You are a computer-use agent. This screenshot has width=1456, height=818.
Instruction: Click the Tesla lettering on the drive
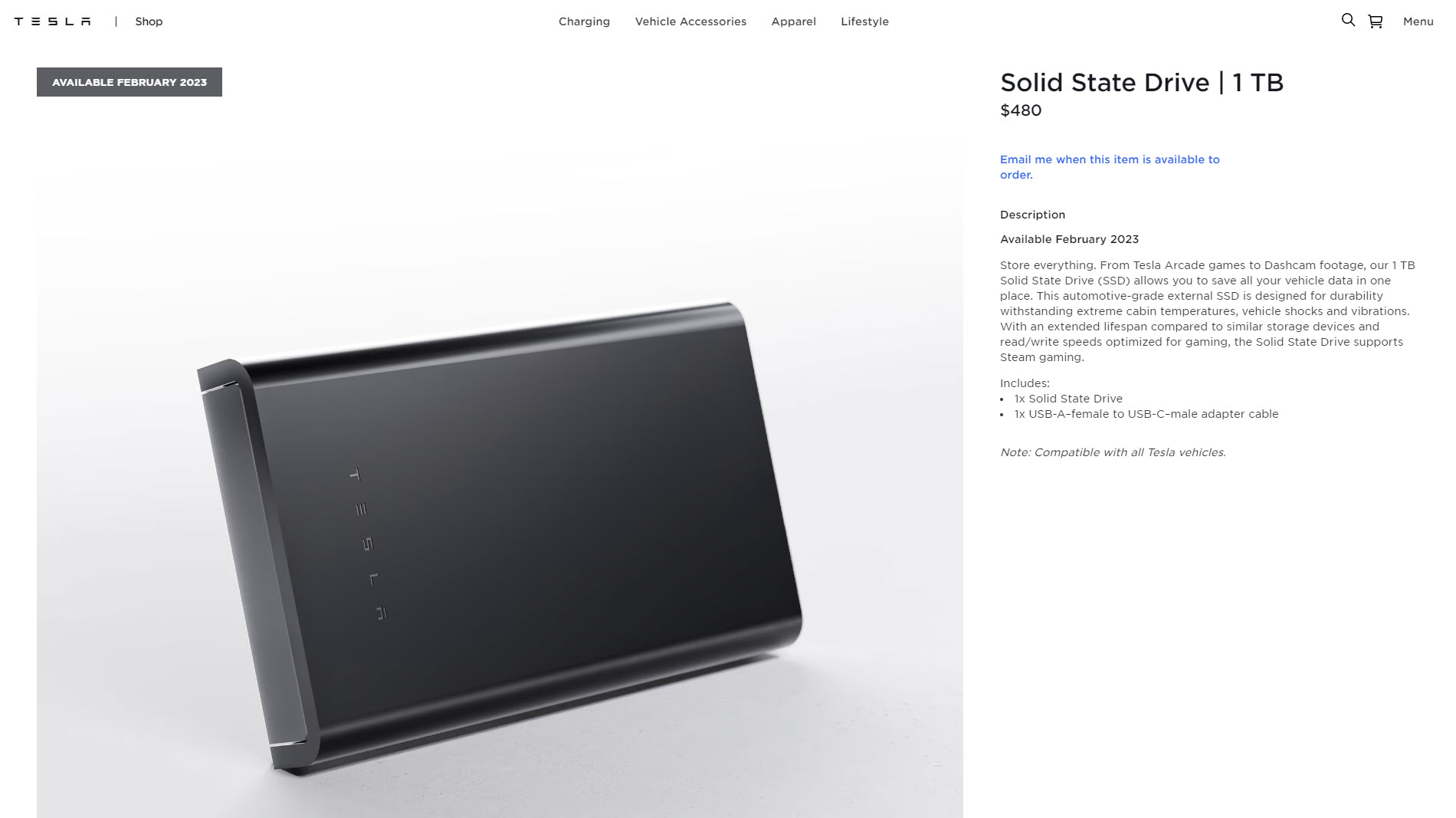369,544
